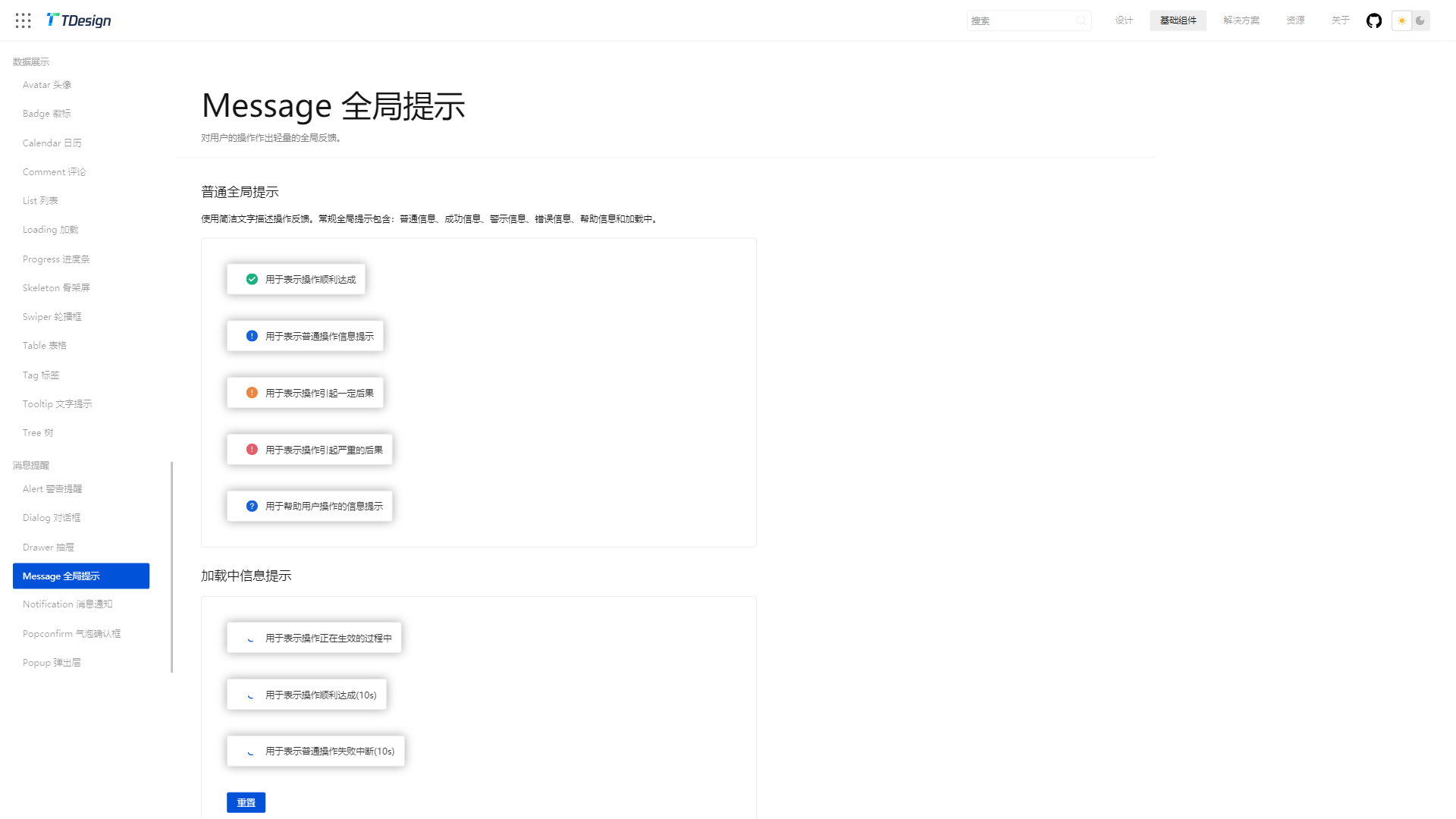Go to Notification 消息通知 page
This screenshot has width=1456, height=819.
pos(67,604)
